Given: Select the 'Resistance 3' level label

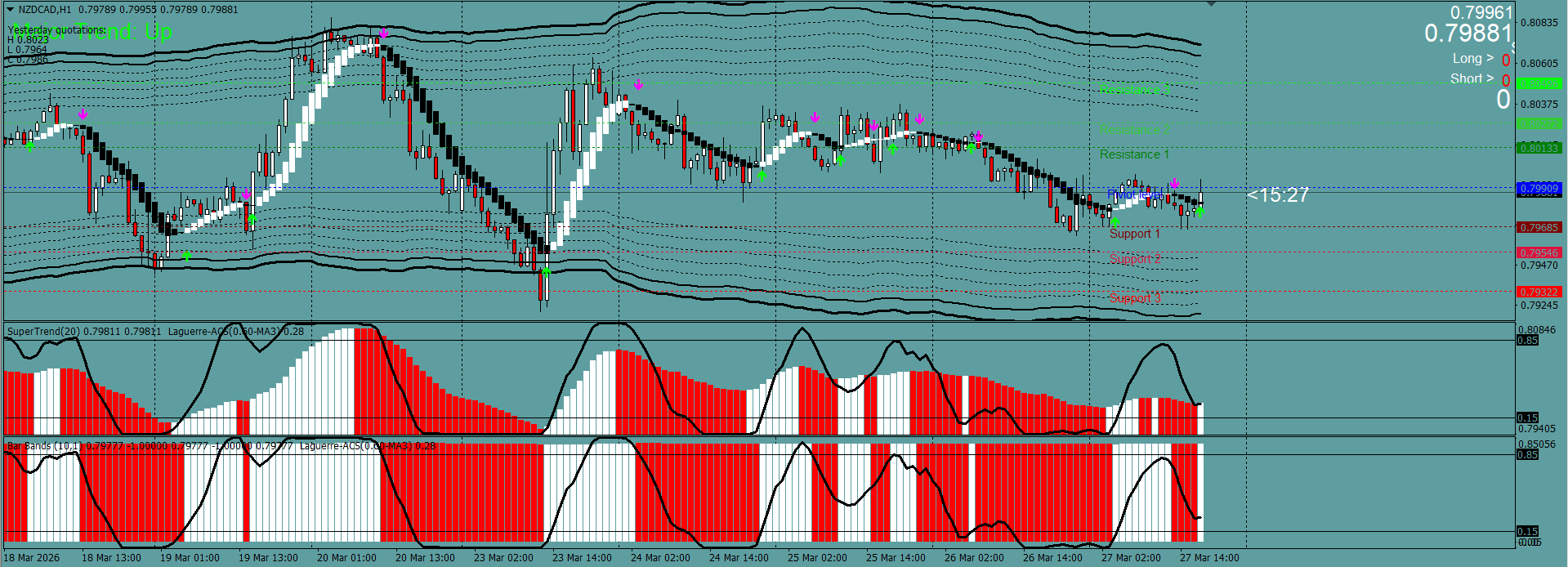Looking at the screenshot, I should pyautogui.click(x=1134, y=90).
